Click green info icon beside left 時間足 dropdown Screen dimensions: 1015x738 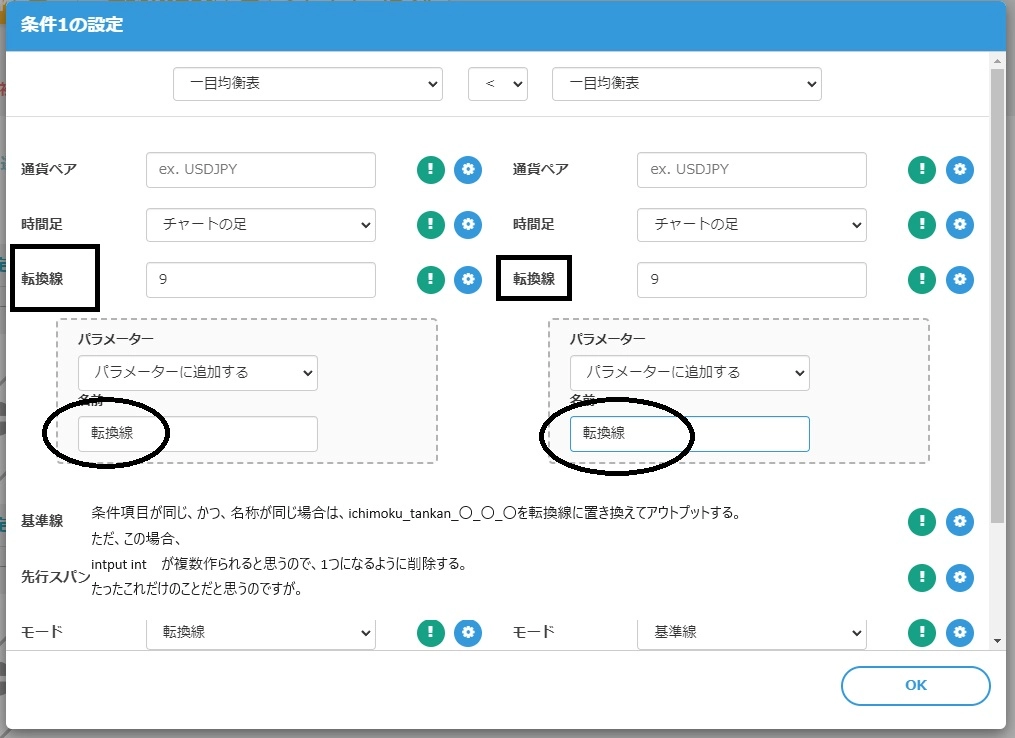430,225
